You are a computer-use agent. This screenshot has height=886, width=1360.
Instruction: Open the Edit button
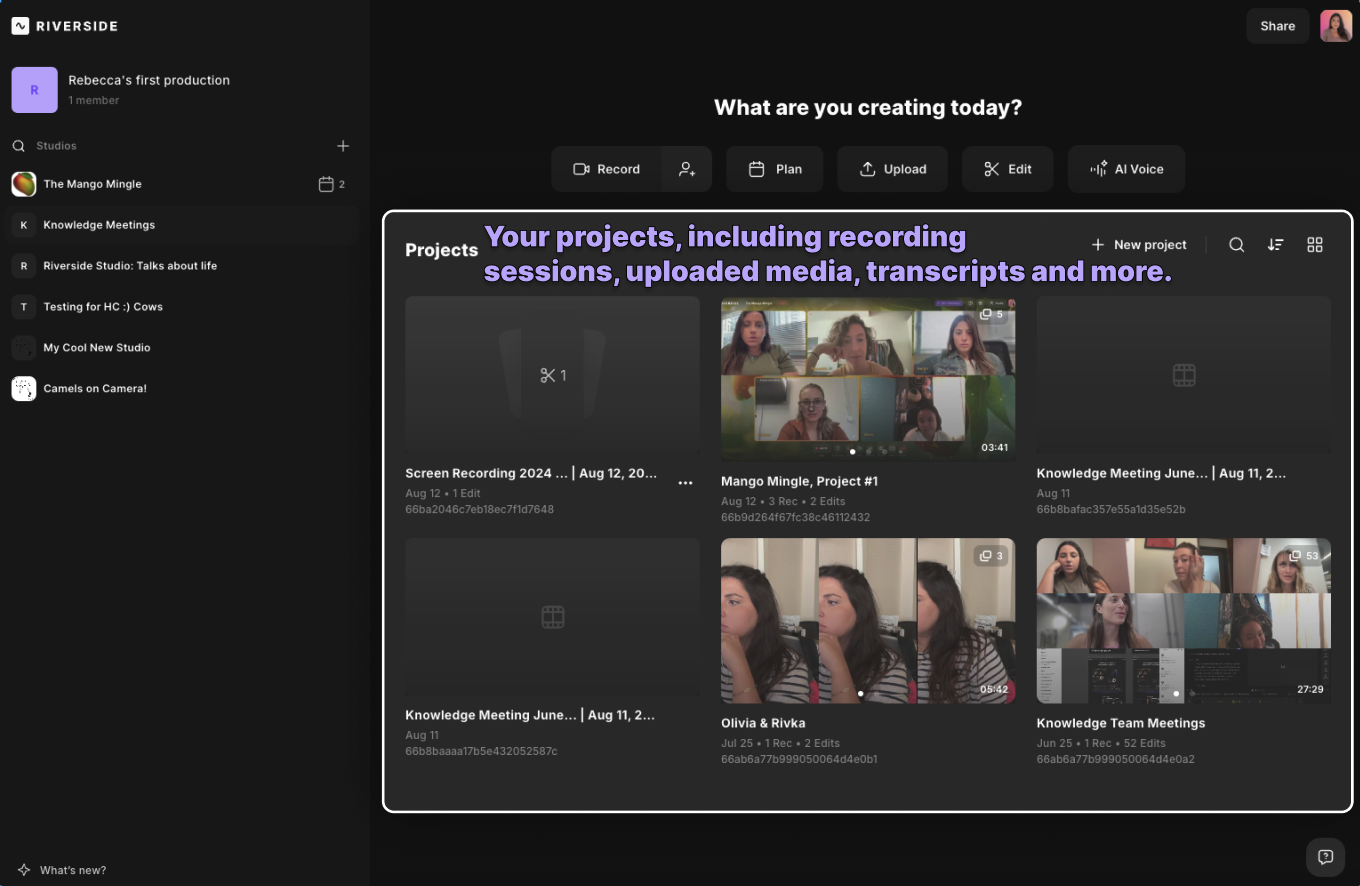tap(1007, 169)
